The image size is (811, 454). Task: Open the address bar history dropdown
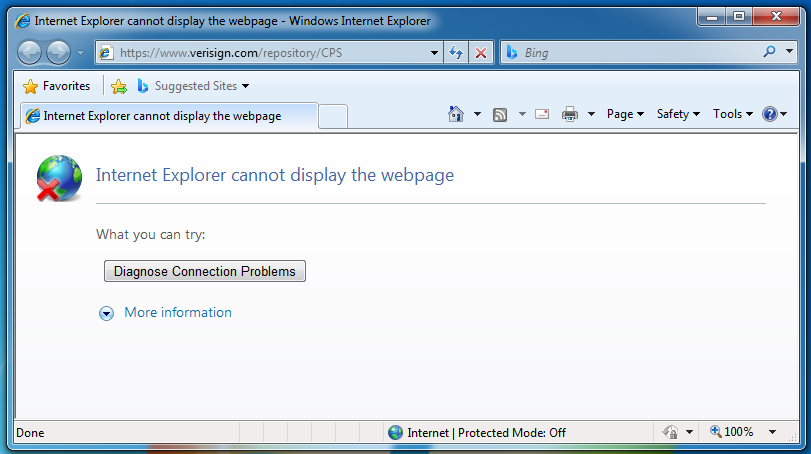pyautogui.click(x=434, y=53)
